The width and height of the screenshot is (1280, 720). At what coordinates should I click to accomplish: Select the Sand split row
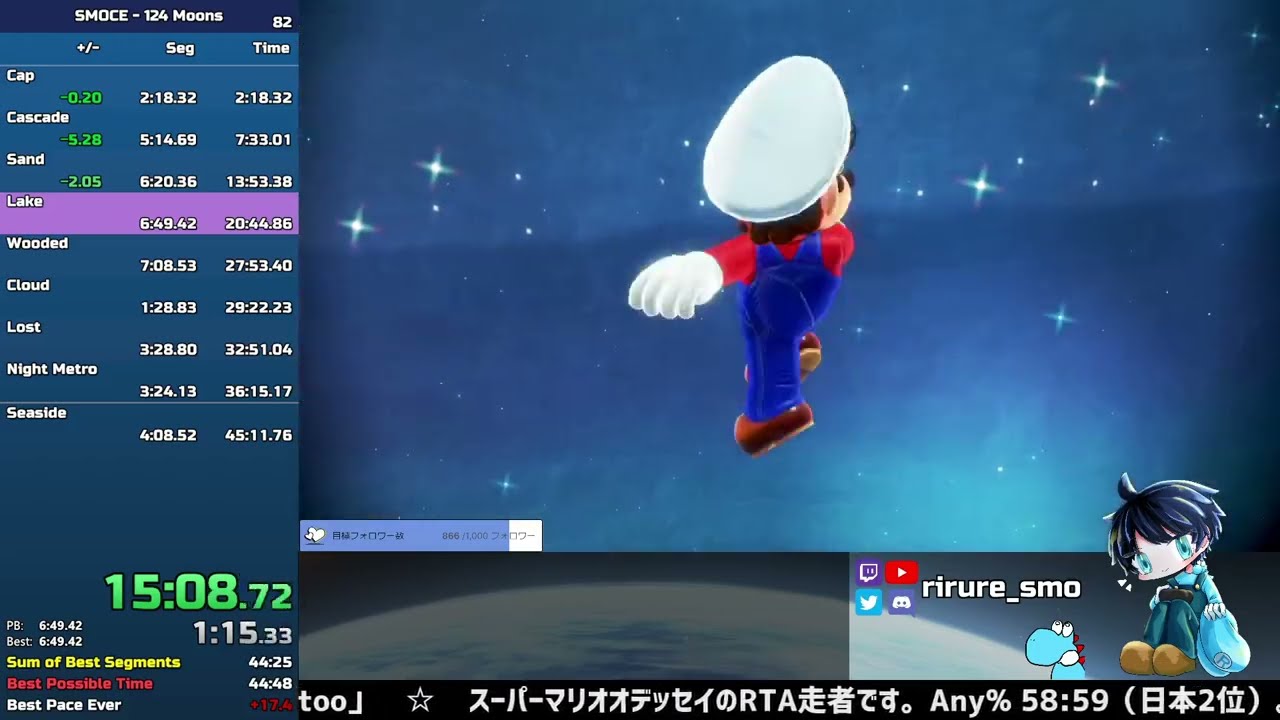pyautogui.click(x=149, y=171)
